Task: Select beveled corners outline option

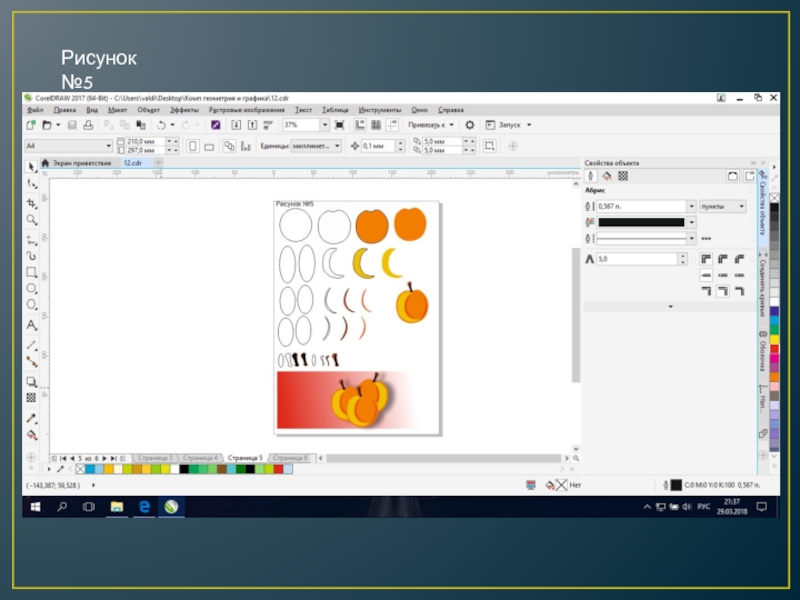Action: (x=739, y=259)
